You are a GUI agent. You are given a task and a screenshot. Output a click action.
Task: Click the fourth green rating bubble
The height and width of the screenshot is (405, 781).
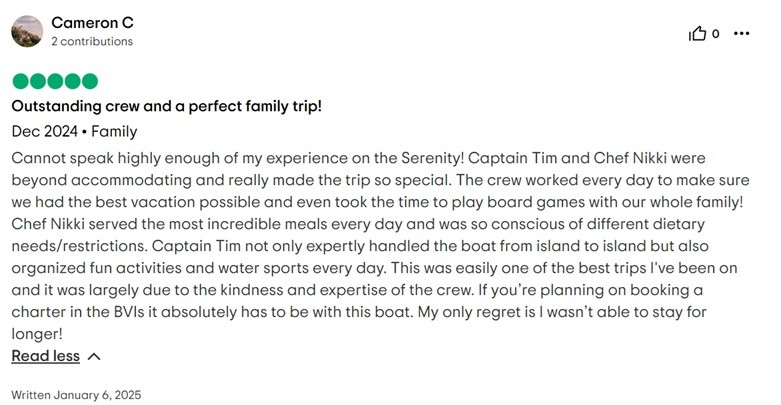(x=72, y=81)
